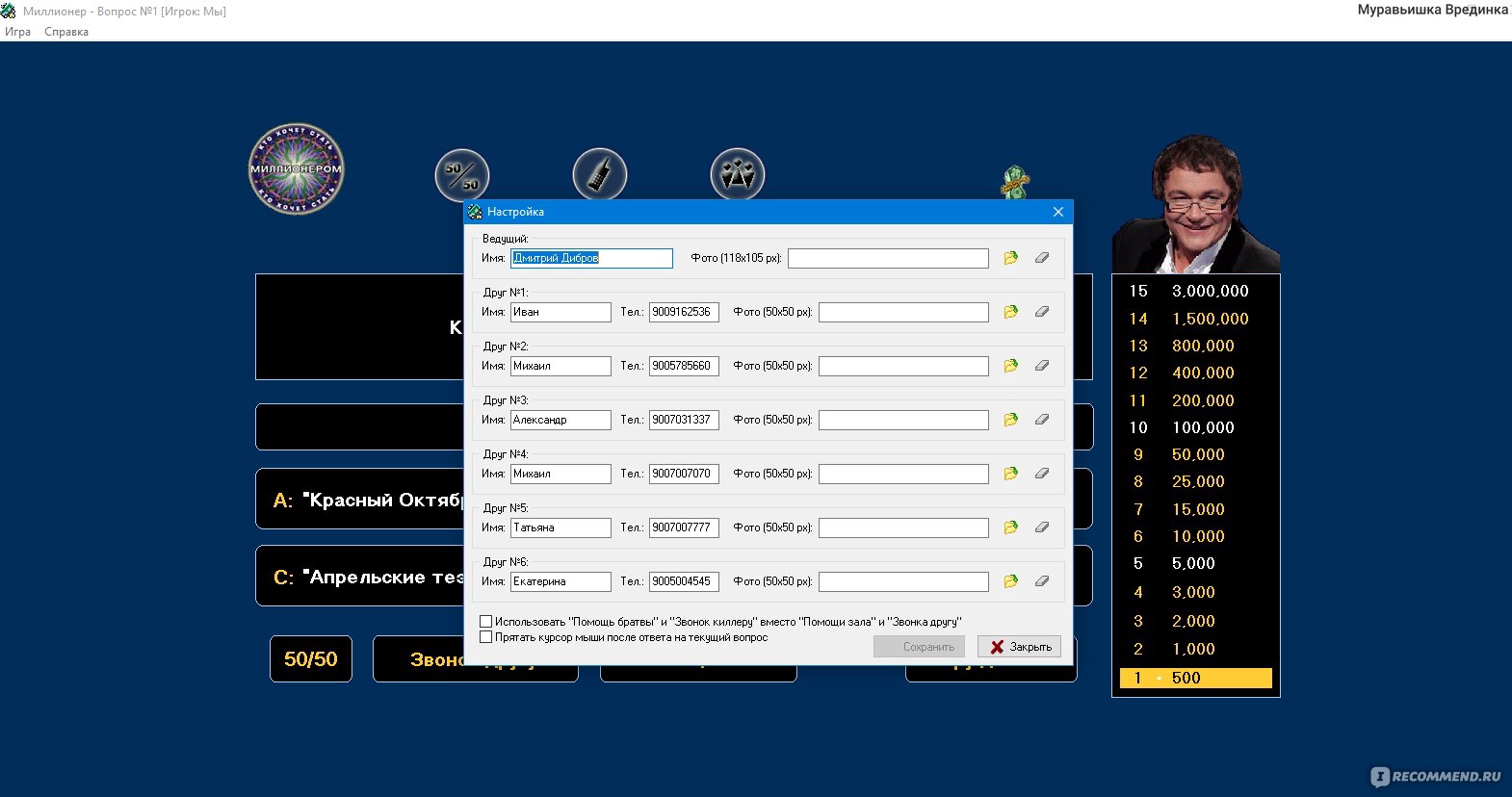This screenshot has height=797, width=1512.
Task: Select prize level 15 3,000,000
Action: (1195, 291)
